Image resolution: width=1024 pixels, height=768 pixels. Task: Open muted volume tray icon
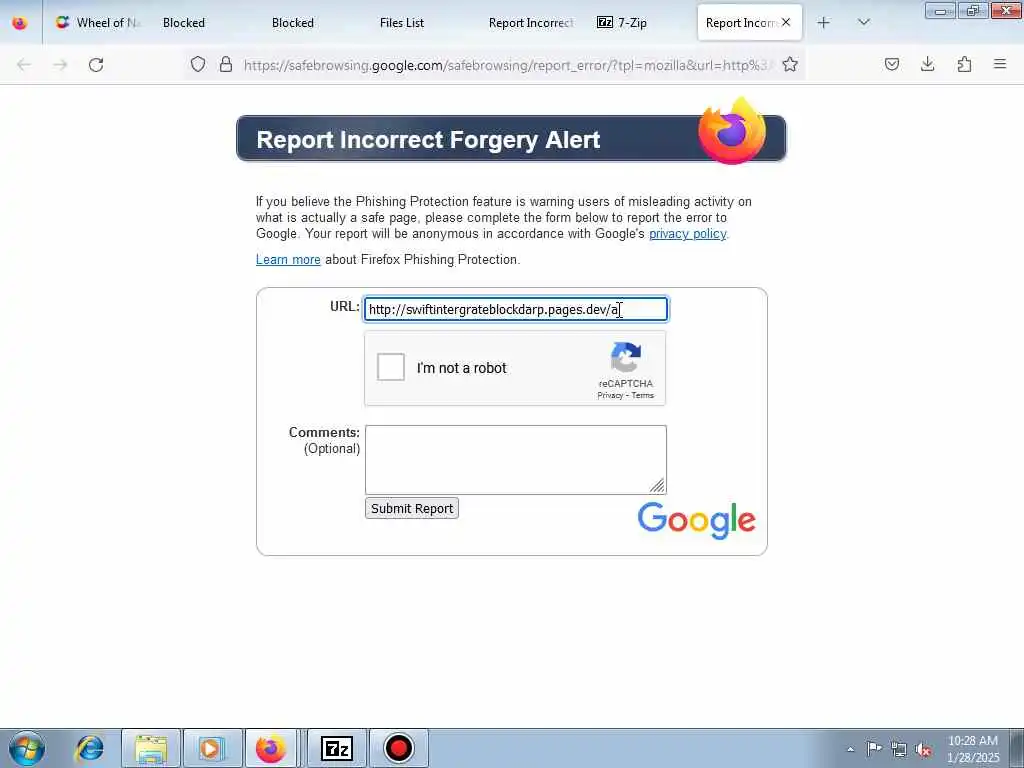pyautogui.click(x=923, y=749)
